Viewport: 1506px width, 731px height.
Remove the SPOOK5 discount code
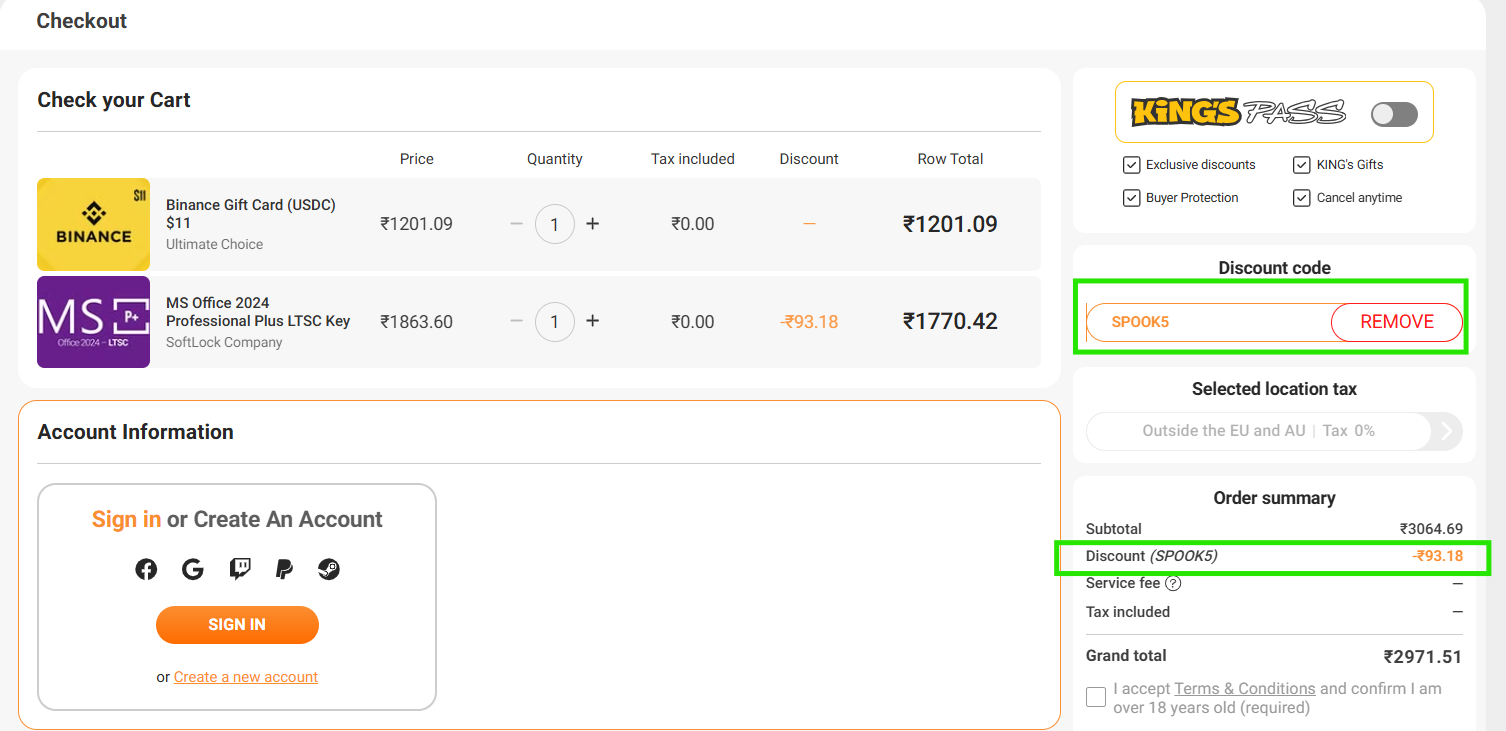pyautogui.click(x=1397, y=322)
